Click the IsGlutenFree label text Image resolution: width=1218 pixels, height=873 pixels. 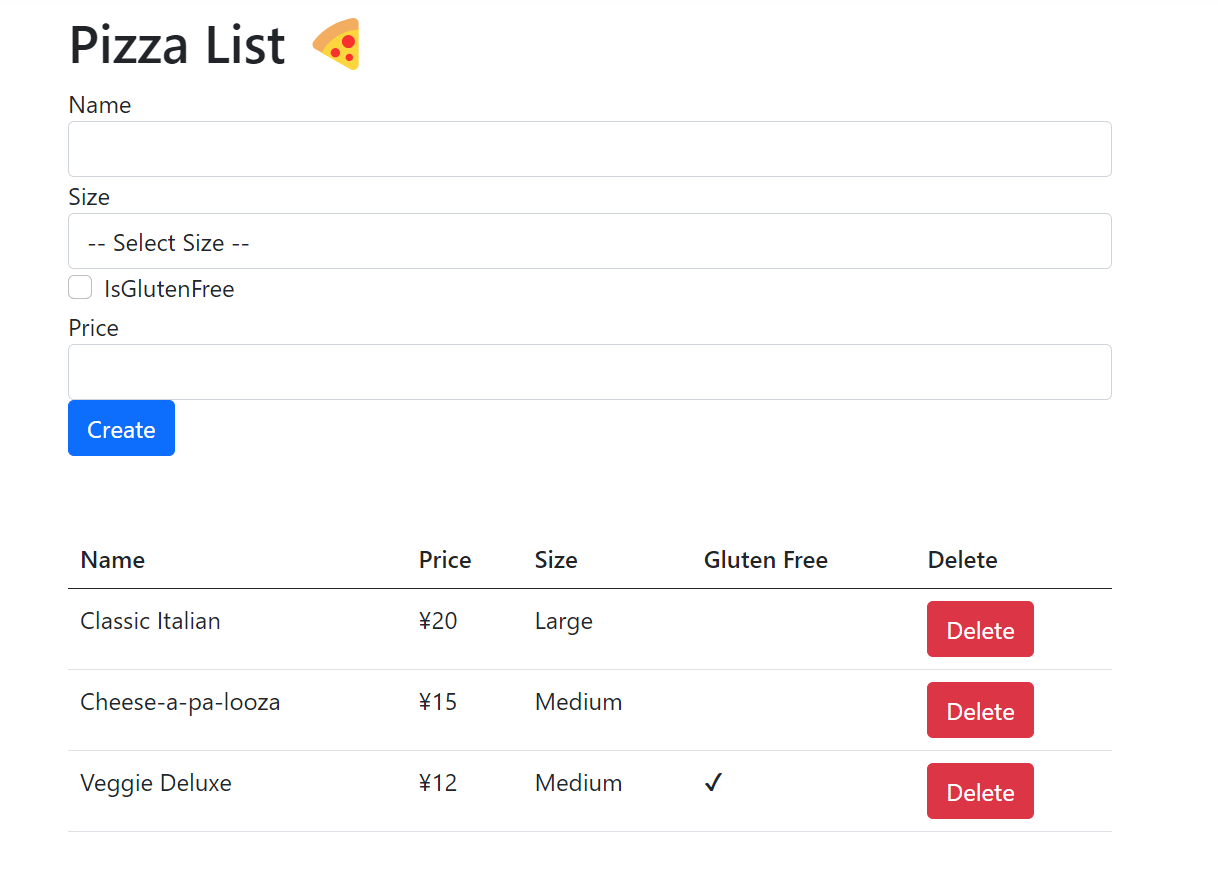tap(169, 289)
